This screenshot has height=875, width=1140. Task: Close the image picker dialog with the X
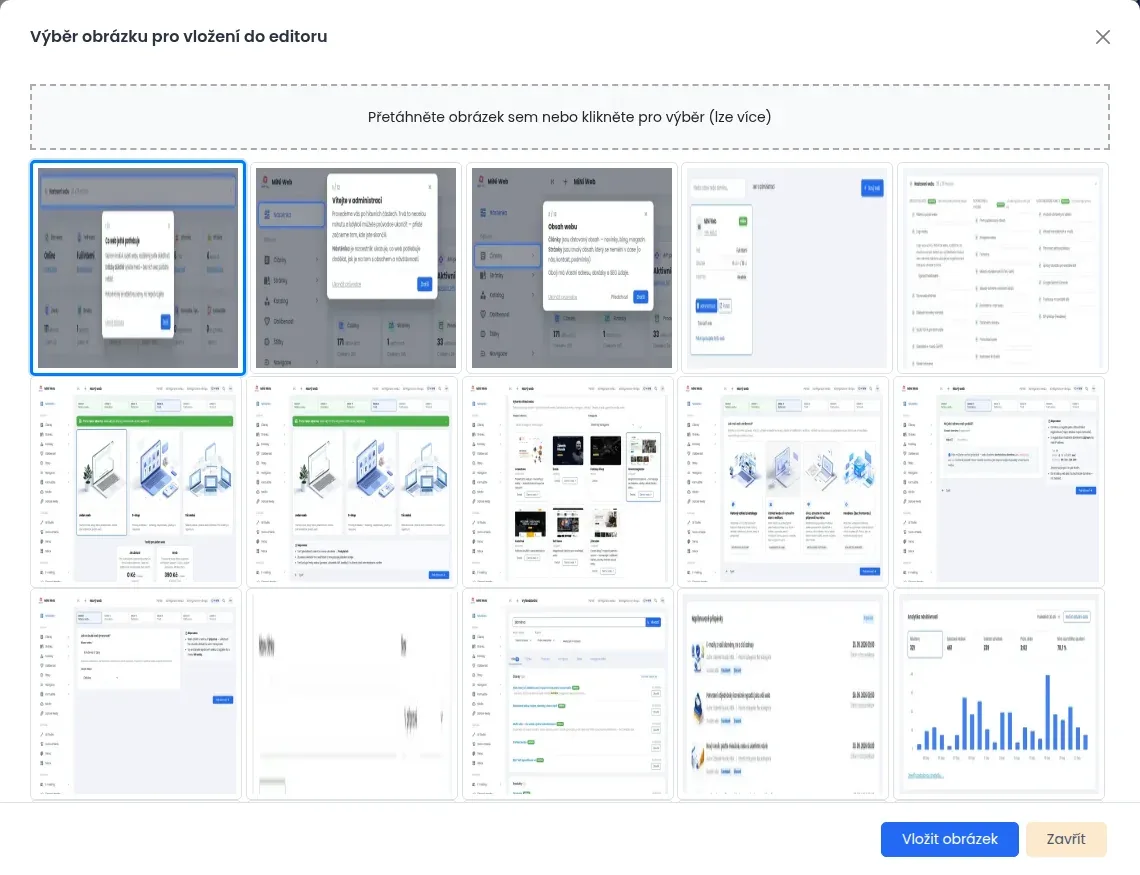(x=1102, y=37)
